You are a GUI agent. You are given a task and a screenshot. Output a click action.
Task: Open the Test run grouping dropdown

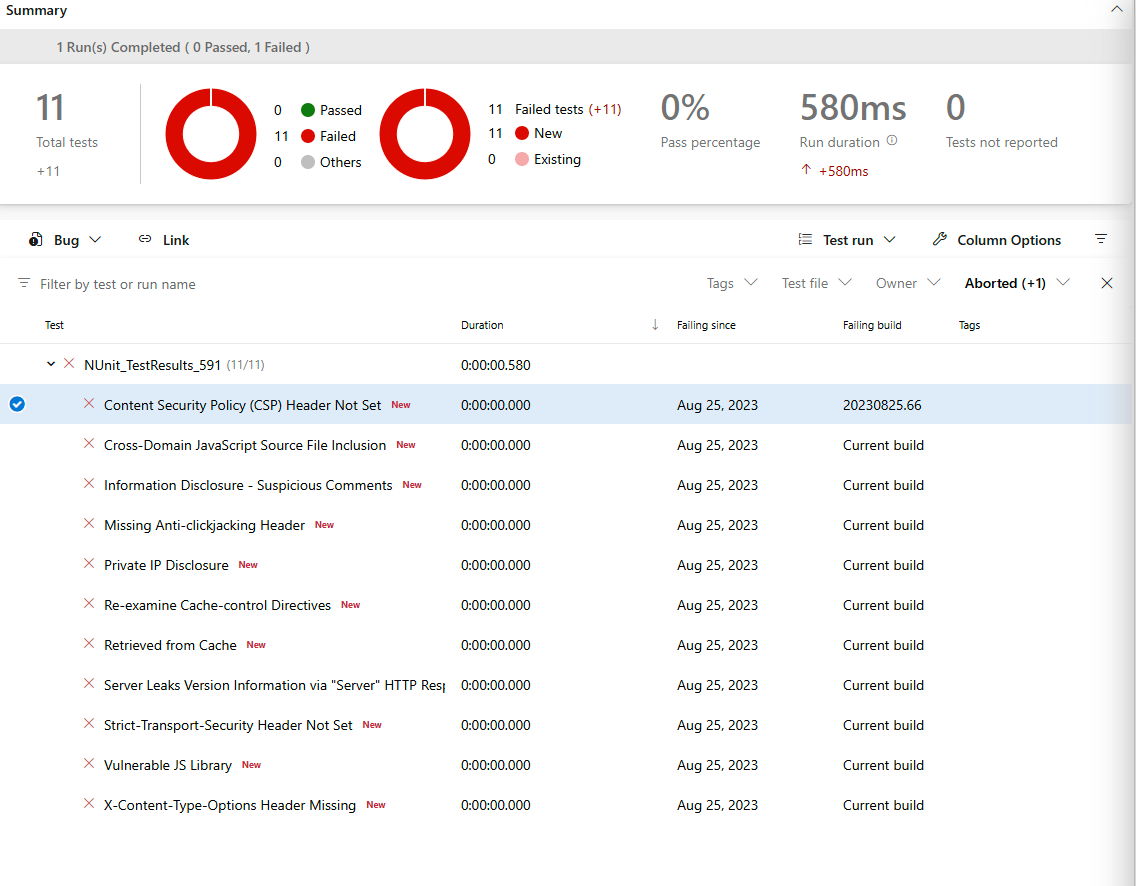pos(847,240)
